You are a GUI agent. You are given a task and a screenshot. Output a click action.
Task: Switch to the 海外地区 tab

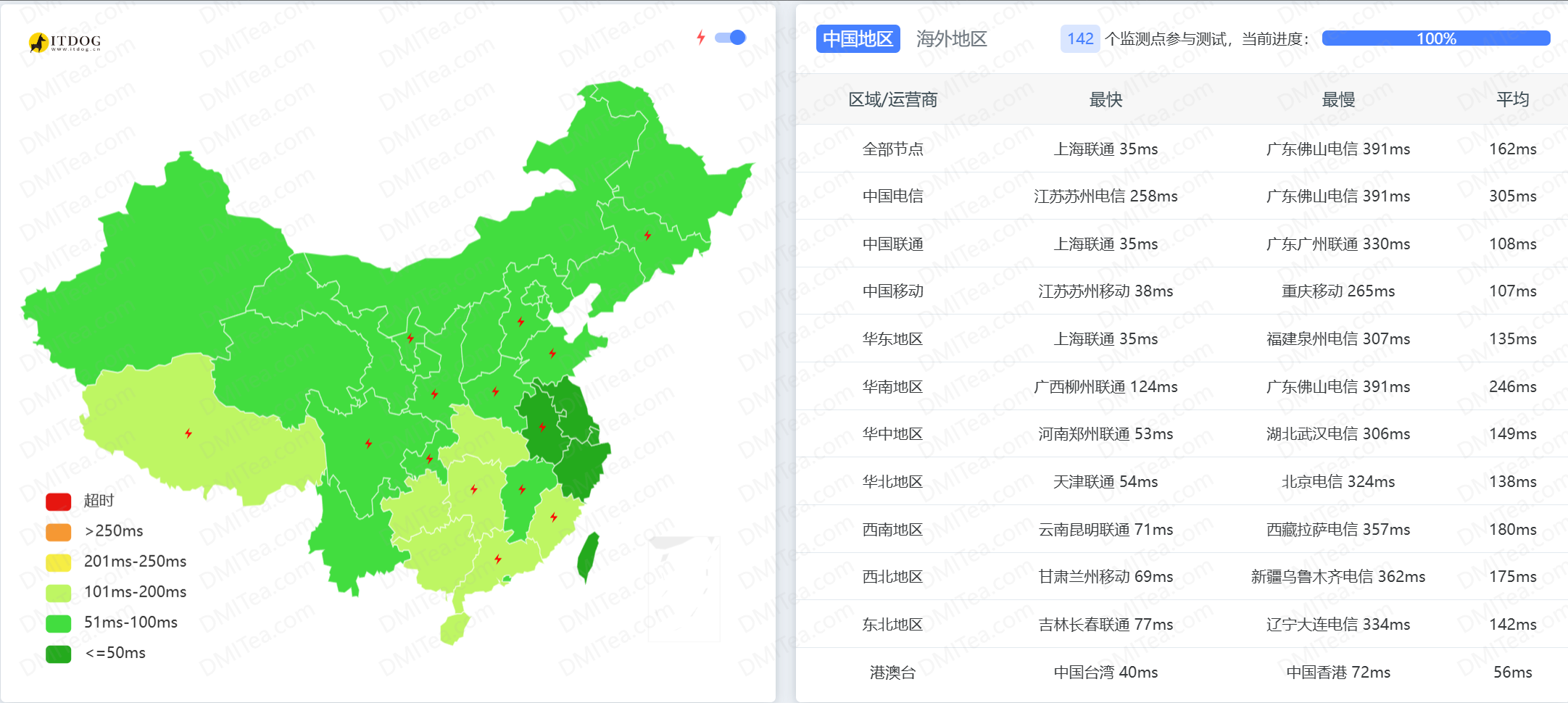pos(951,39)
